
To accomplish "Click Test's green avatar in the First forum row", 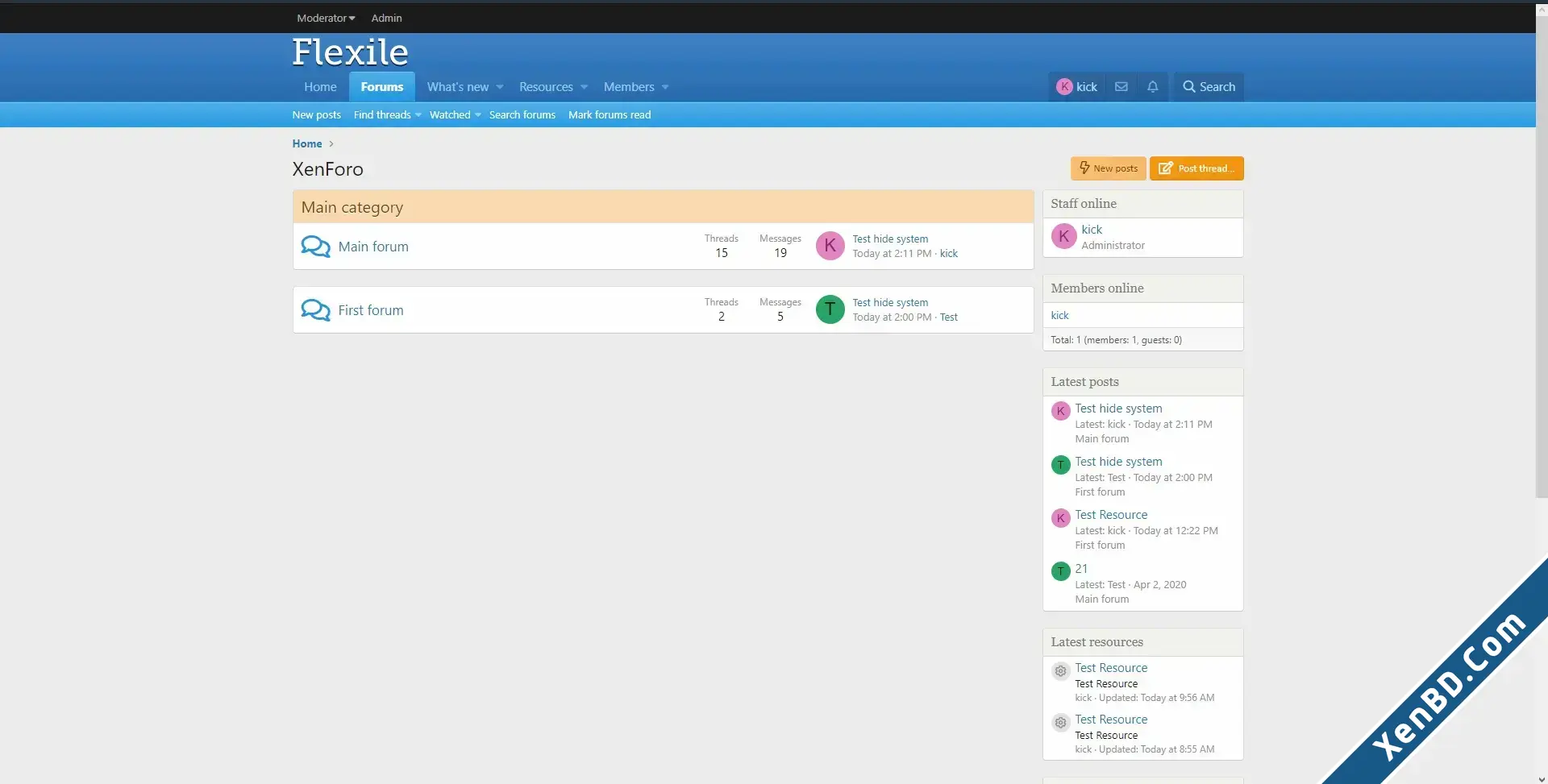I will [830, 309].
